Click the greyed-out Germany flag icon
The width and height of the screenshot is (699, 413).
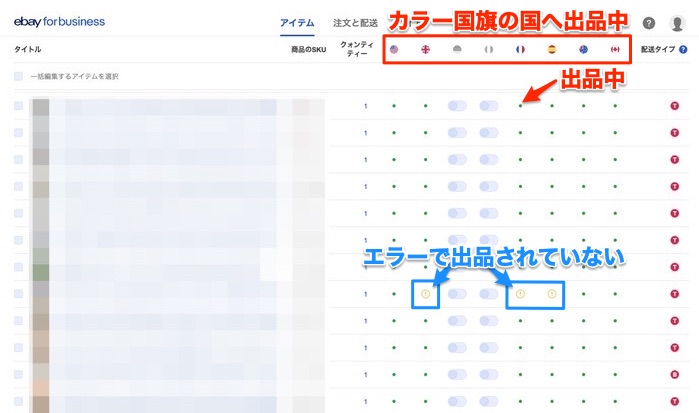tap(457, 49)
